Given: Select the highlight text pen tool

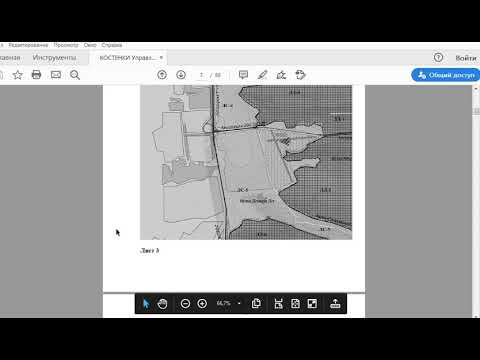Looking at the screenshot, I should click(262, 75).
